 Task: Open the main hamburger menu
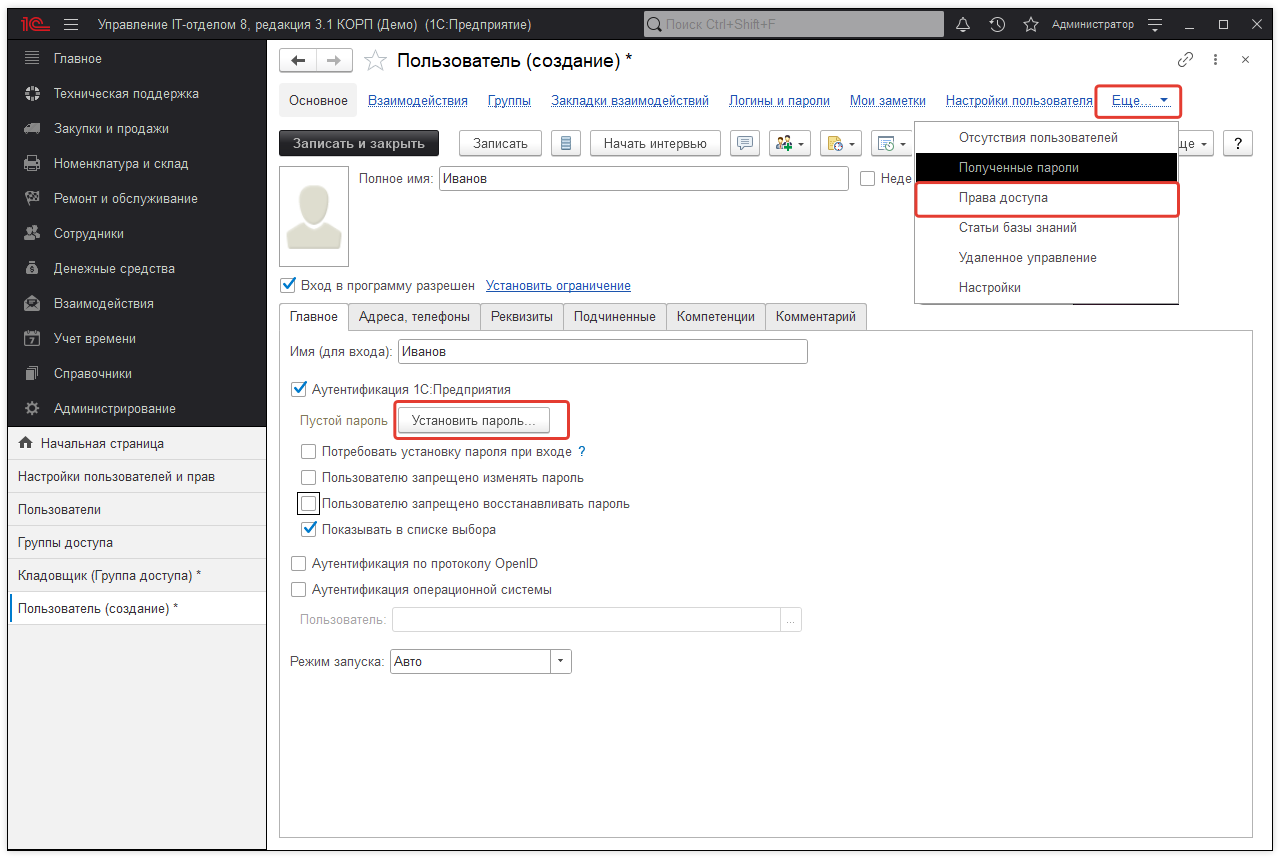pos(69,24)
